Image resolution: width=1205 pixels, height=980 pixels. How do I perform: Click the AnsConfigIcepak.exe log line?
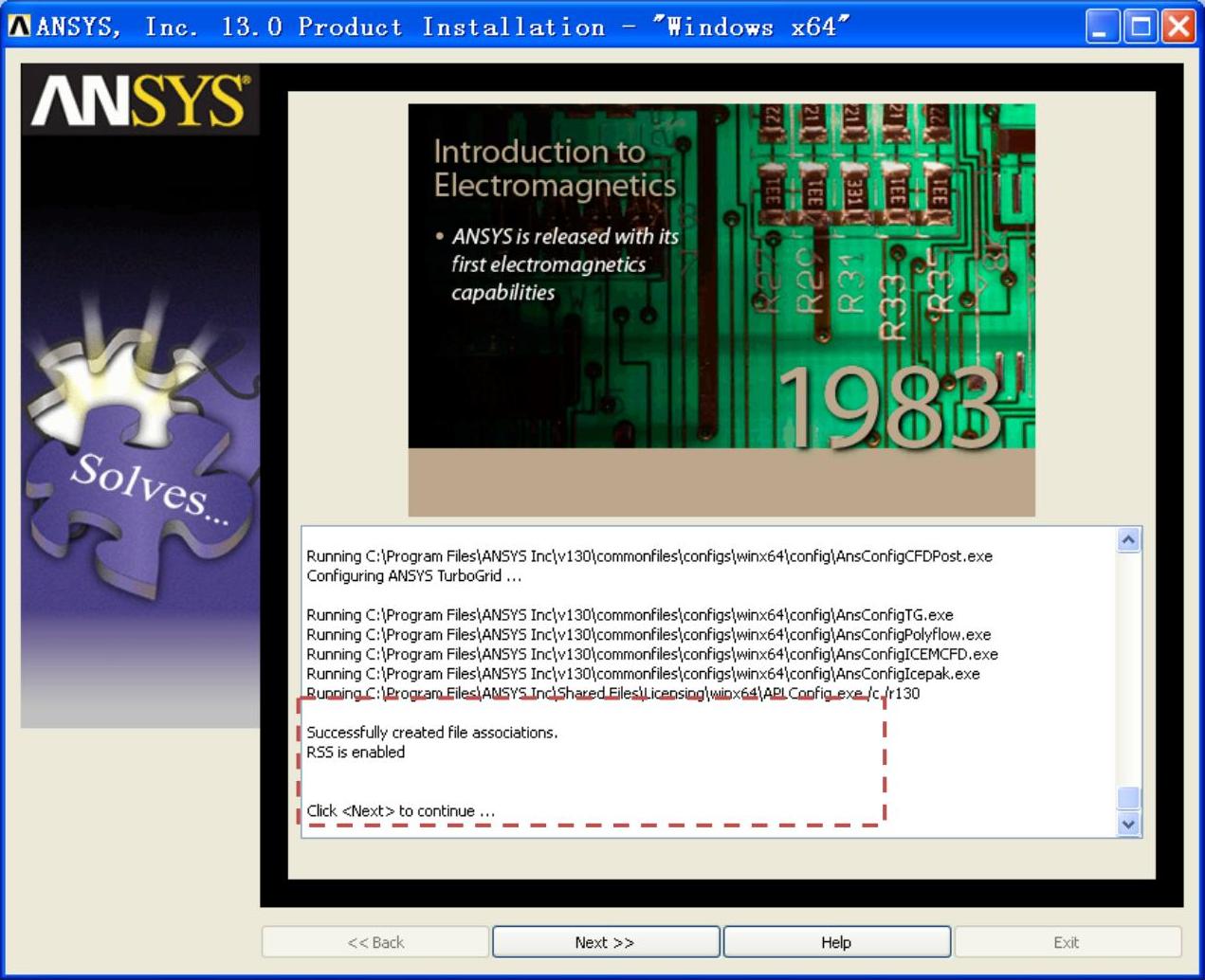coord(643,674)
